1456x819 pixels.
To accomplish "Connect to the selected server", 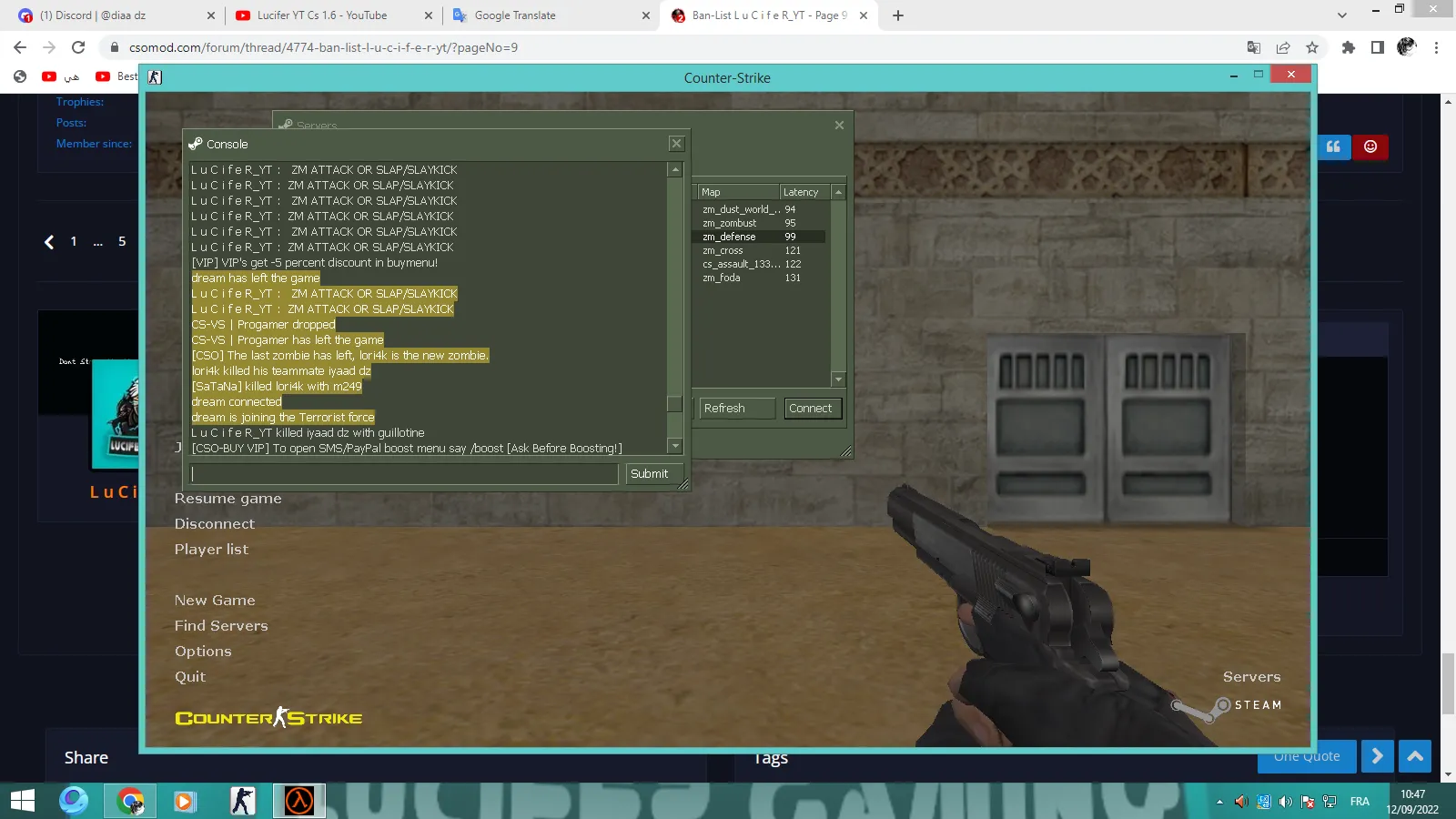I will tap(811, 409).
